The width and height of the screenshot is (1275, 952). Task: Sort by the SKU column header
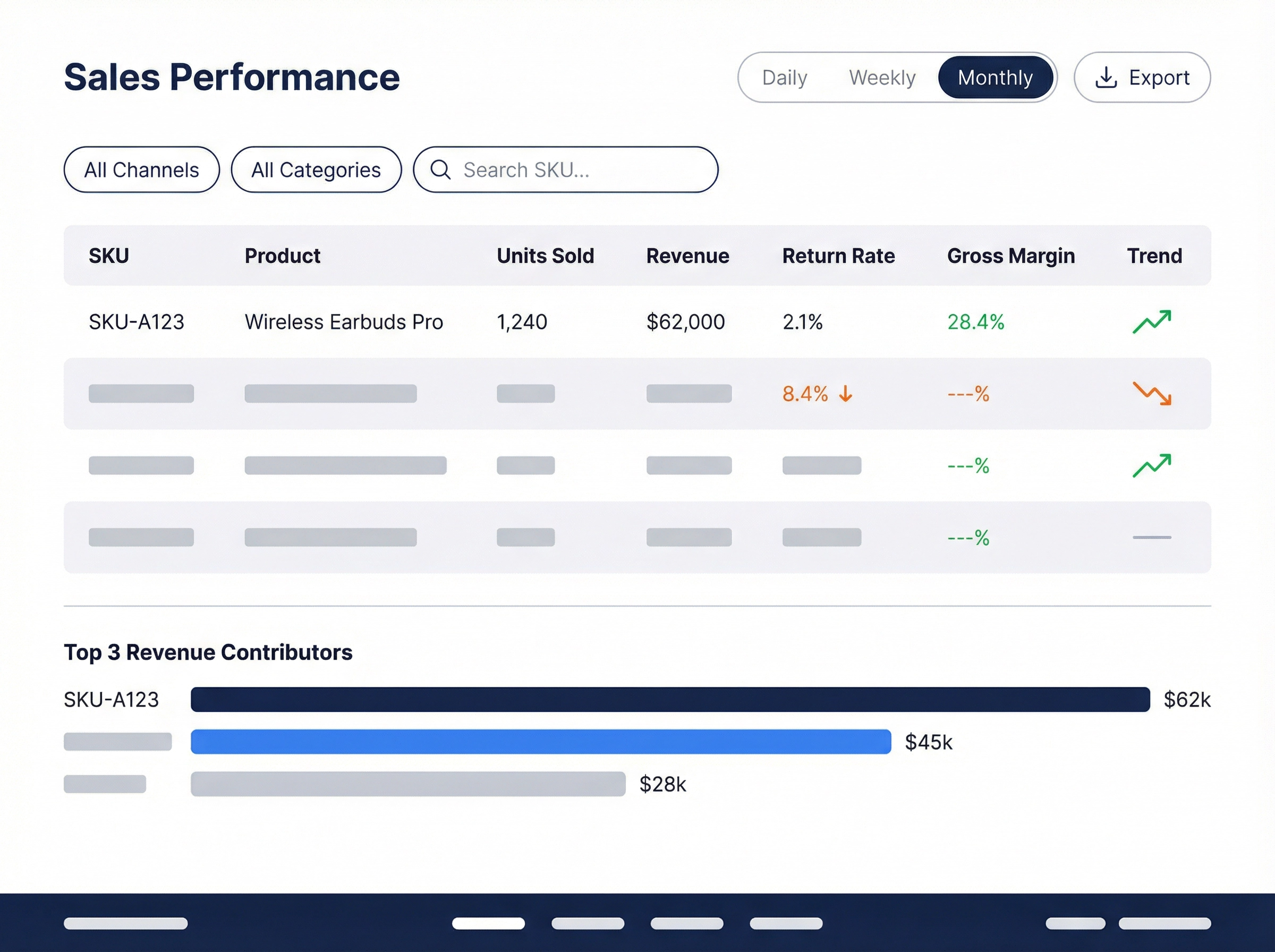(x=109, y=256)
